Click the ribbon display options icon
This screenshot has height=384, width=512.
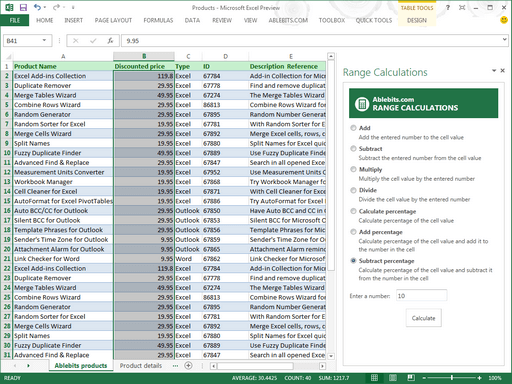point(462,7)
